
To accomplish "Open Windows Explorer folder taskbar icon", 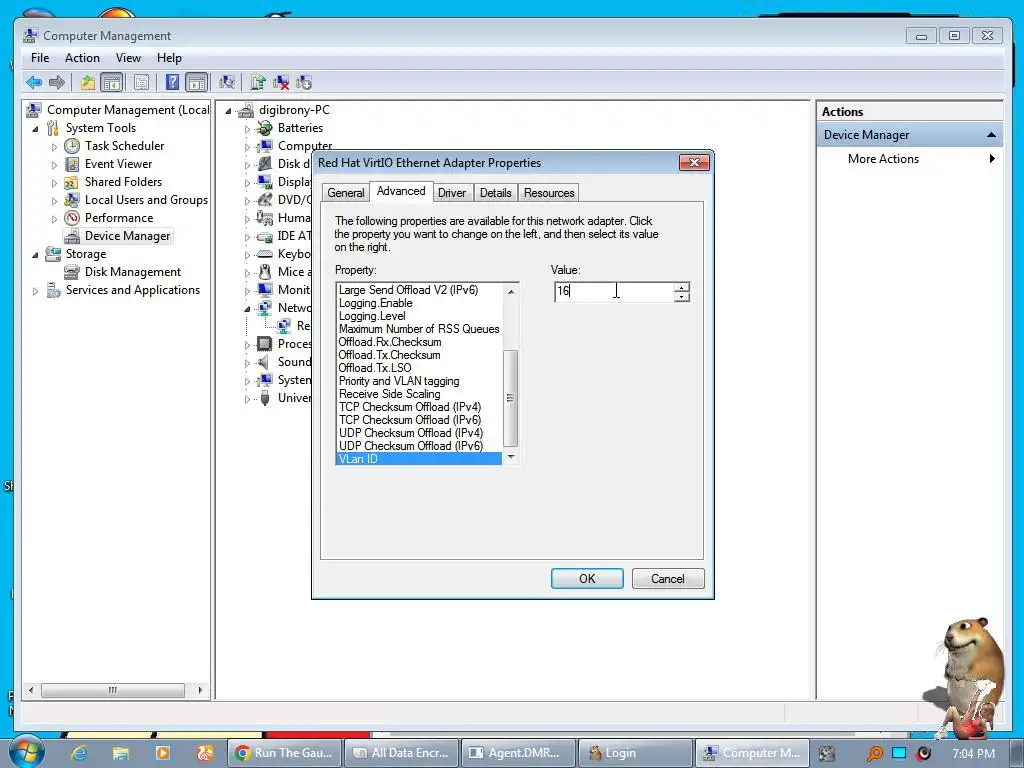I will (x=121, y=753).
